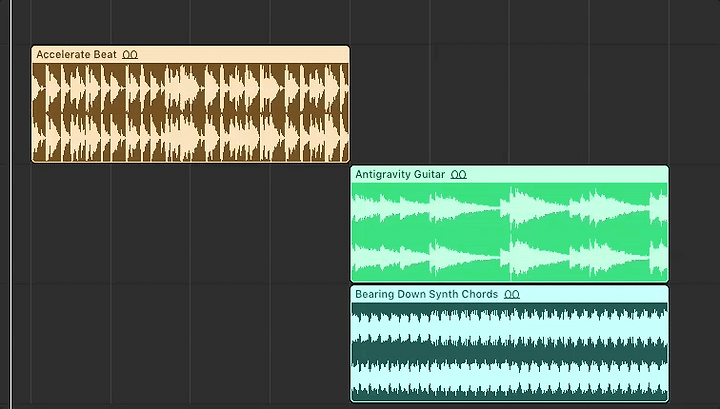Click the loop icon on Antigravity Guitar
Image resolution: width=720 pixels, height=409 pixels.
point(459,174)
